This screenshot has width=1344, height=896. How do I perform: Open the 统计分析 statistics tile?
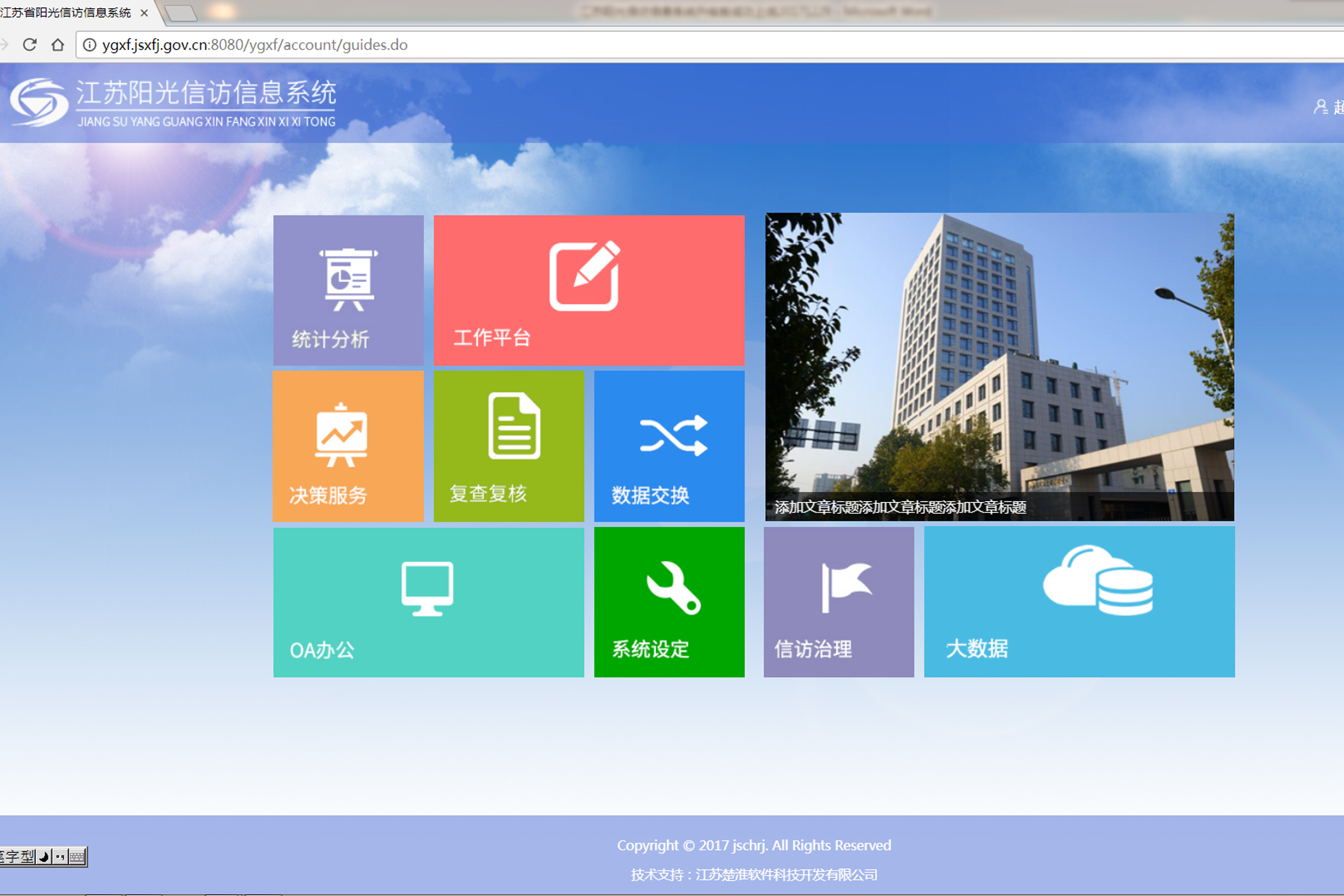[x=348, y=290]
